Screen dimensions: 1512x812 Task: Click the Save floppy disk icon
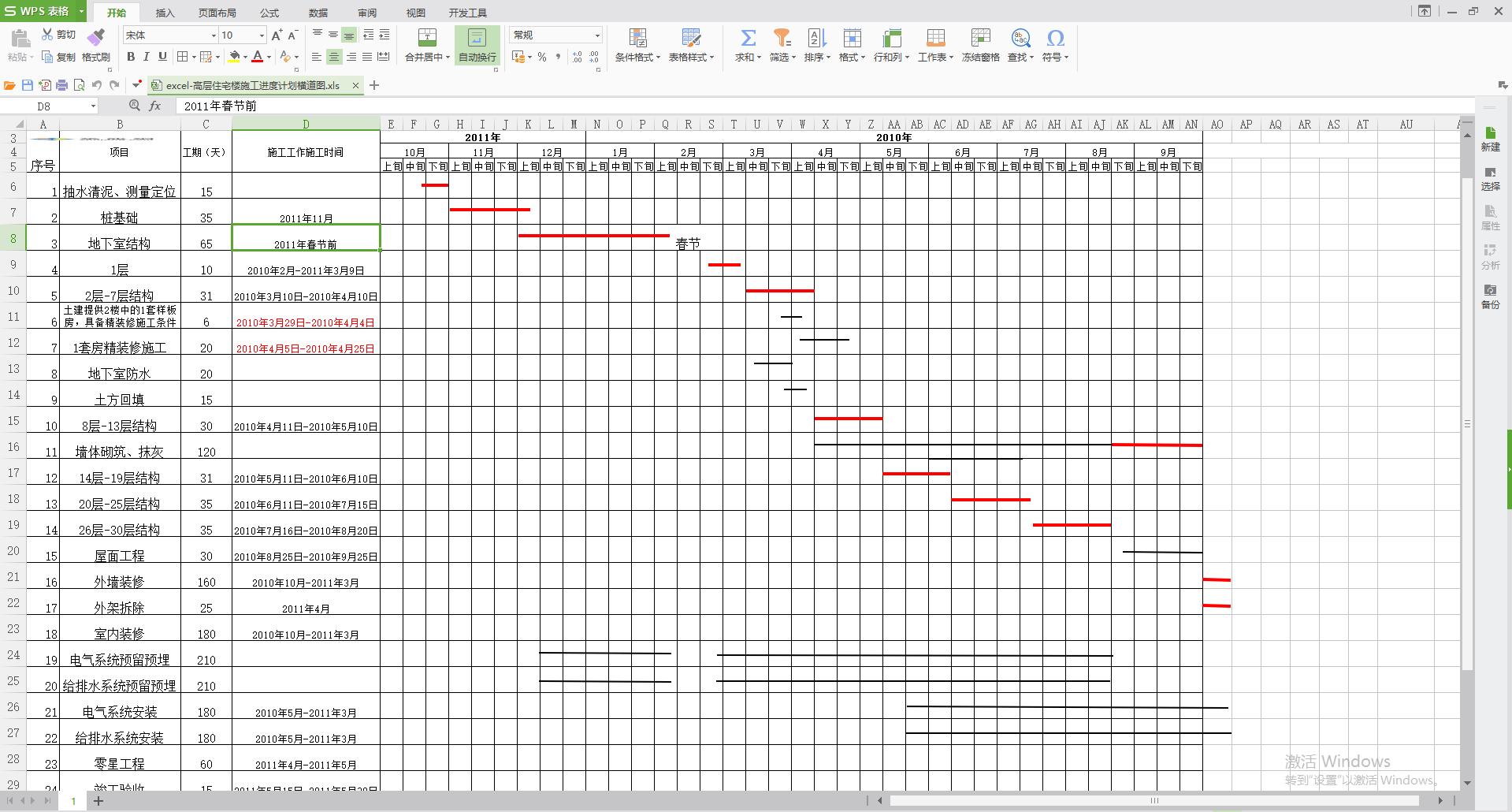tap(28, 85)
